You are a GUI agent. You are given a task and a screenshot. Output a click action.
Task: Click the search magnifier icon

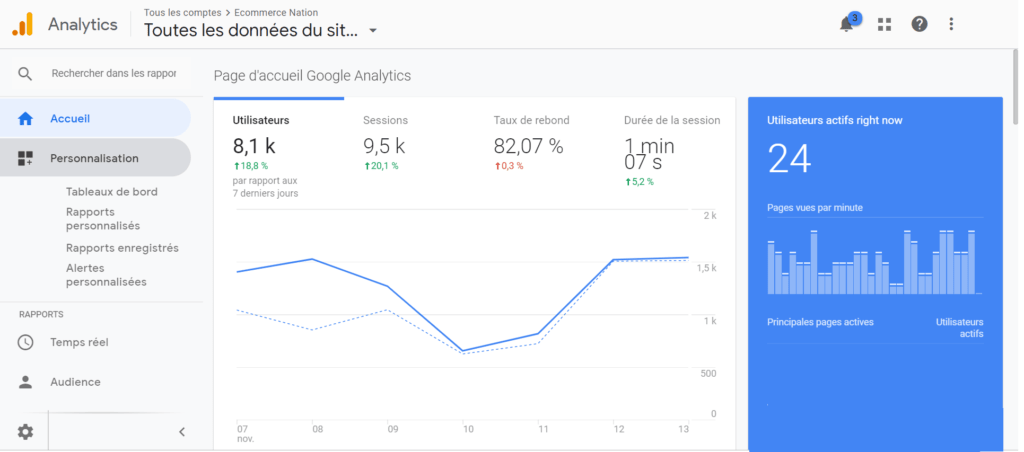point(25,74)
